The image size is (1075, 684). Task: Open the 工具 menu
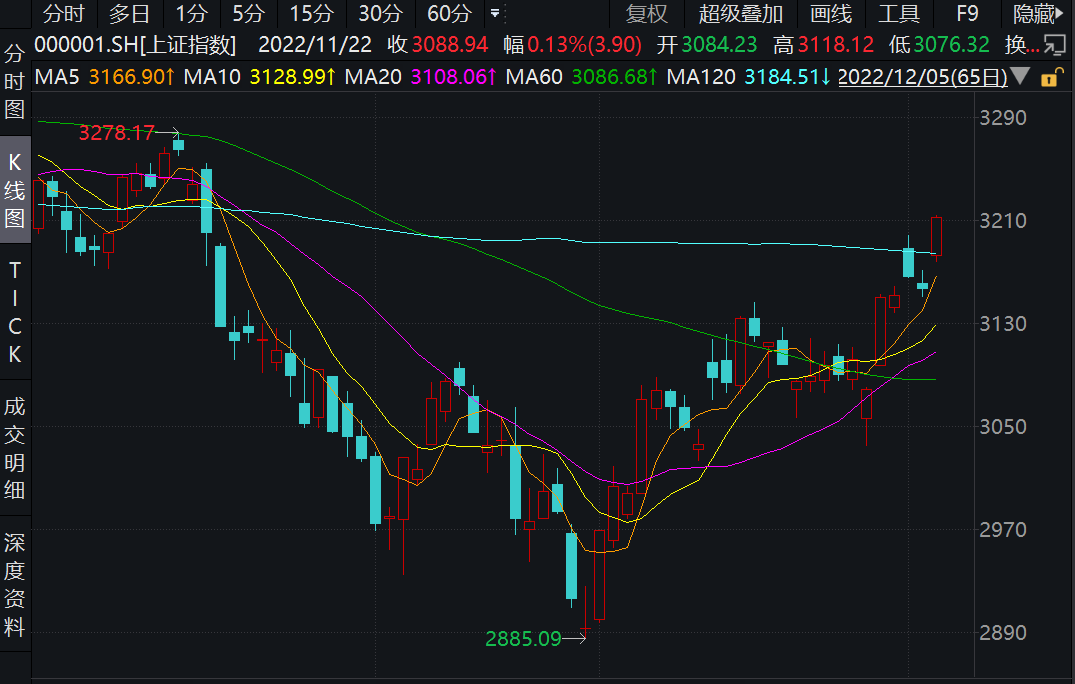coord(899,14)
